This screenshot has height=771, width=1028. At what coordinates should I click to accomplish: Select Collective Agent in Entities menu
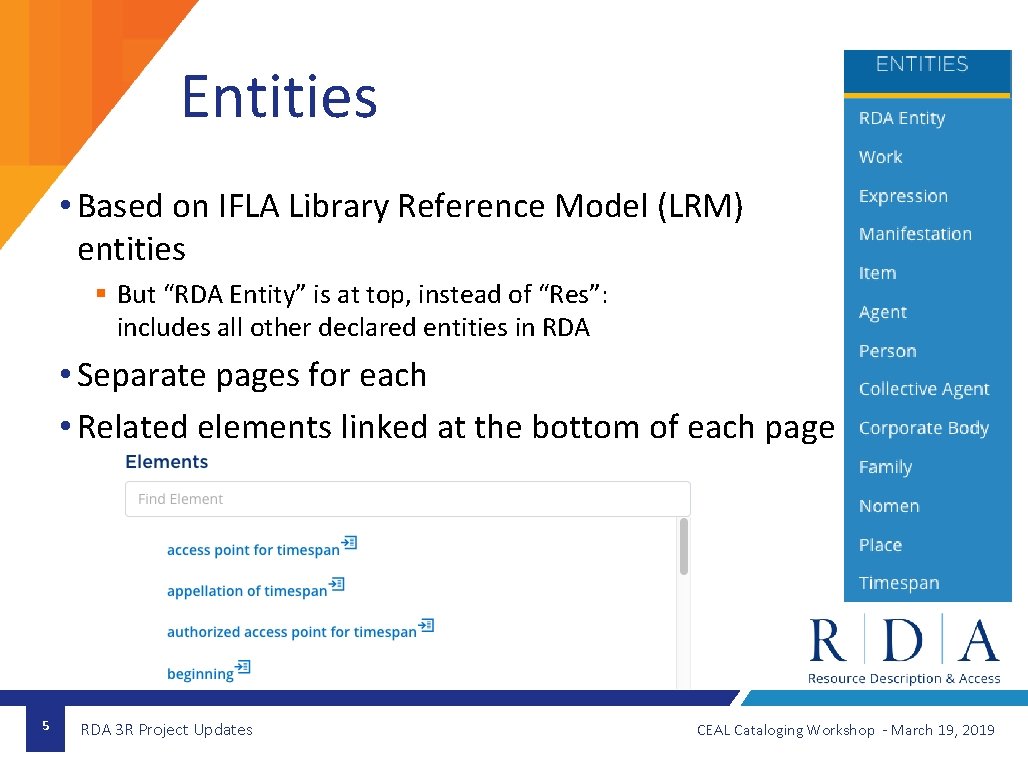click(924, 389)
